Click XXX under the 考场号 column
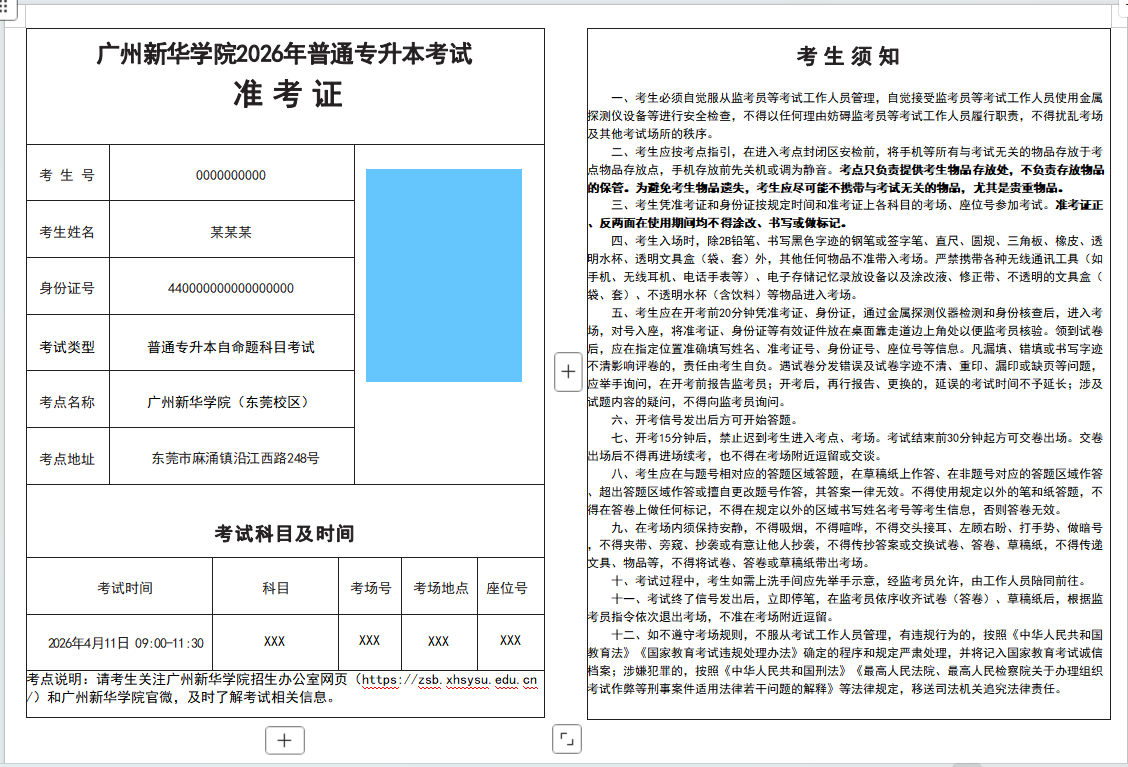The height and width of the screenshot is (767, 1128). [369, 640]
